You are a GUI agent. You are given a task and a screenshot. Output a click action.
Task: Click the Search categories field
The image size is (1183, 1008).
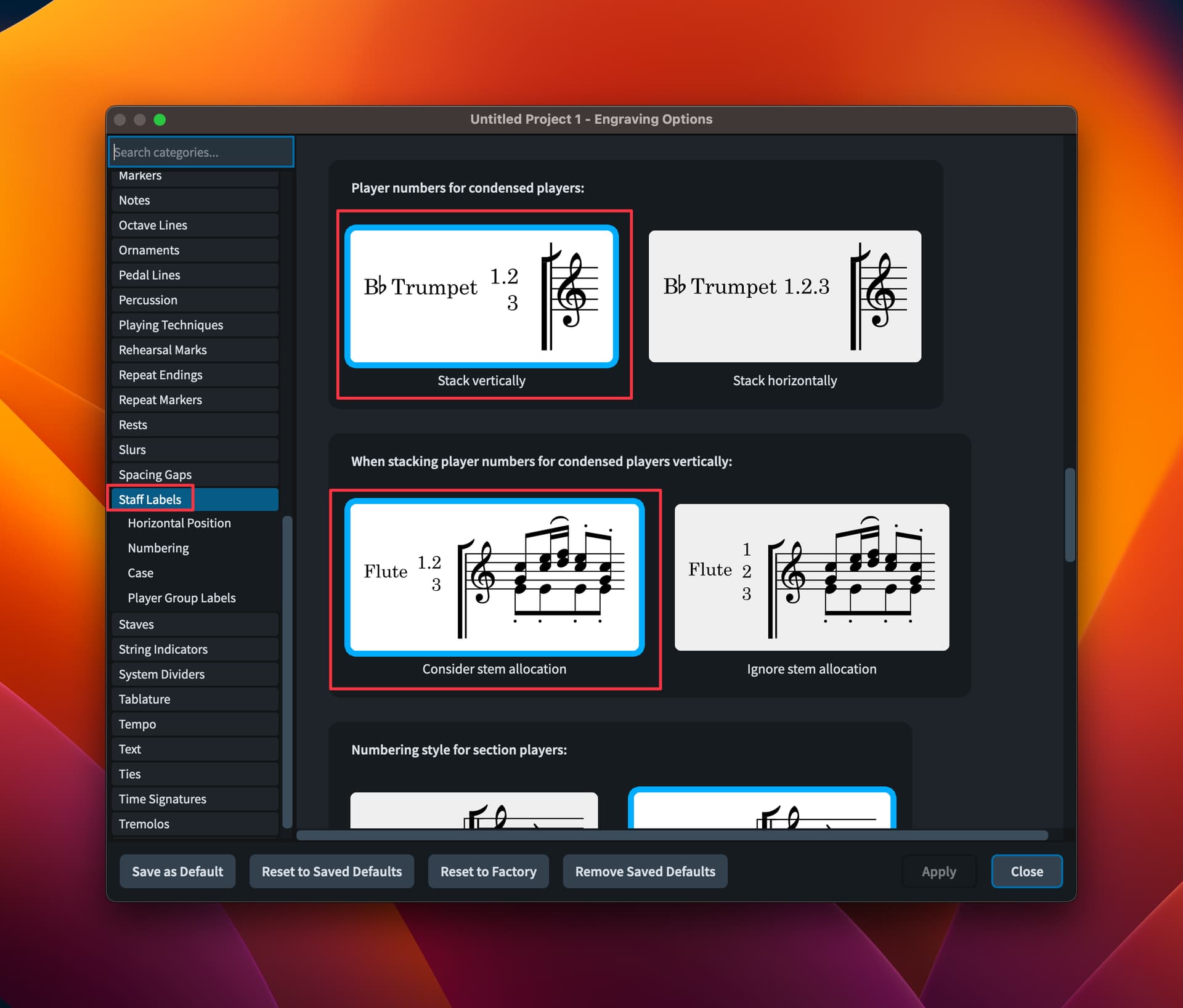click(x=201, y=152)
